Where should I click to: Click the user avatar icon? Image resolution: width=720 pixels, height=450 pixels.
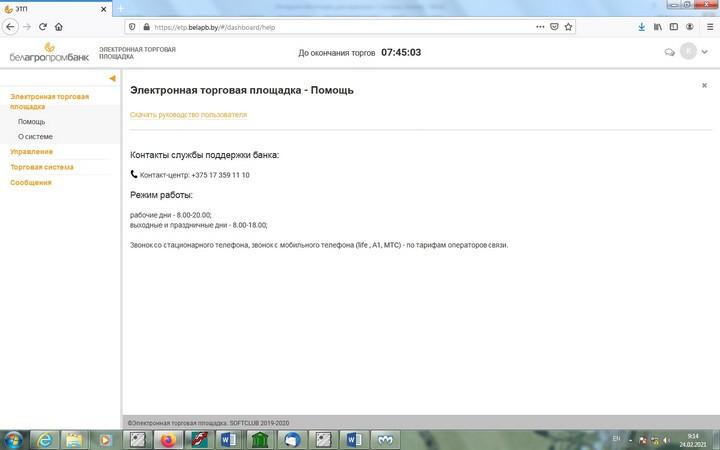click(x=688, y=52)
